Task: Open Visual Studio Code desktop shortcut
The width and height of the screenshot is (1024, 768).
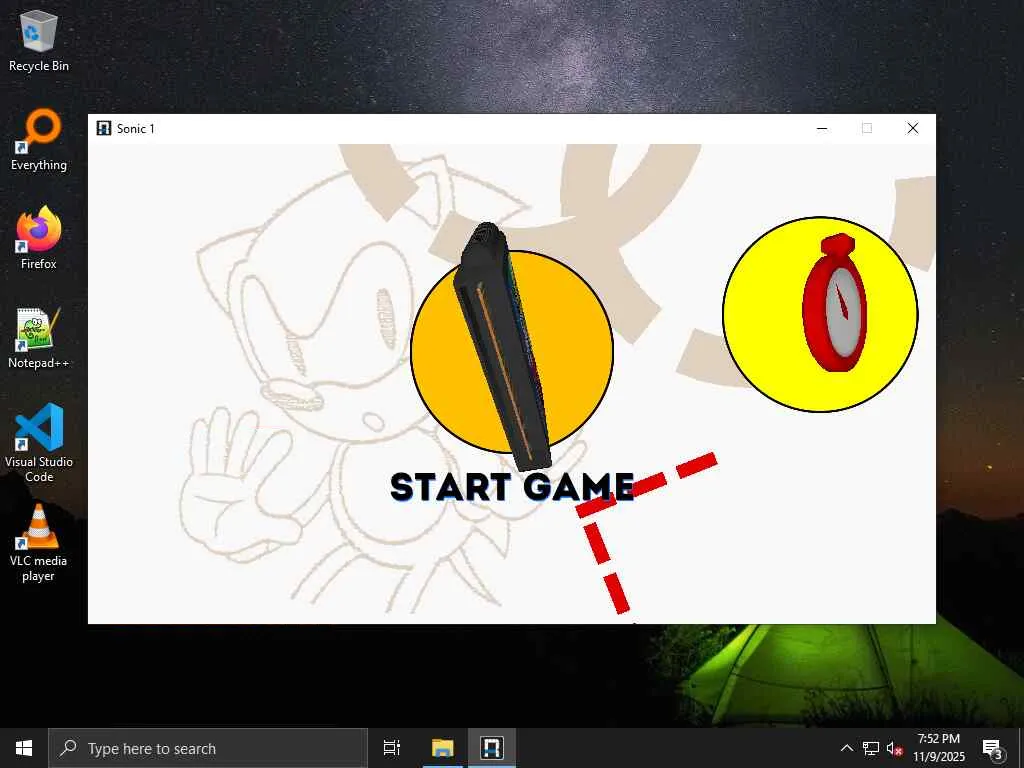Action: point(39,443)
